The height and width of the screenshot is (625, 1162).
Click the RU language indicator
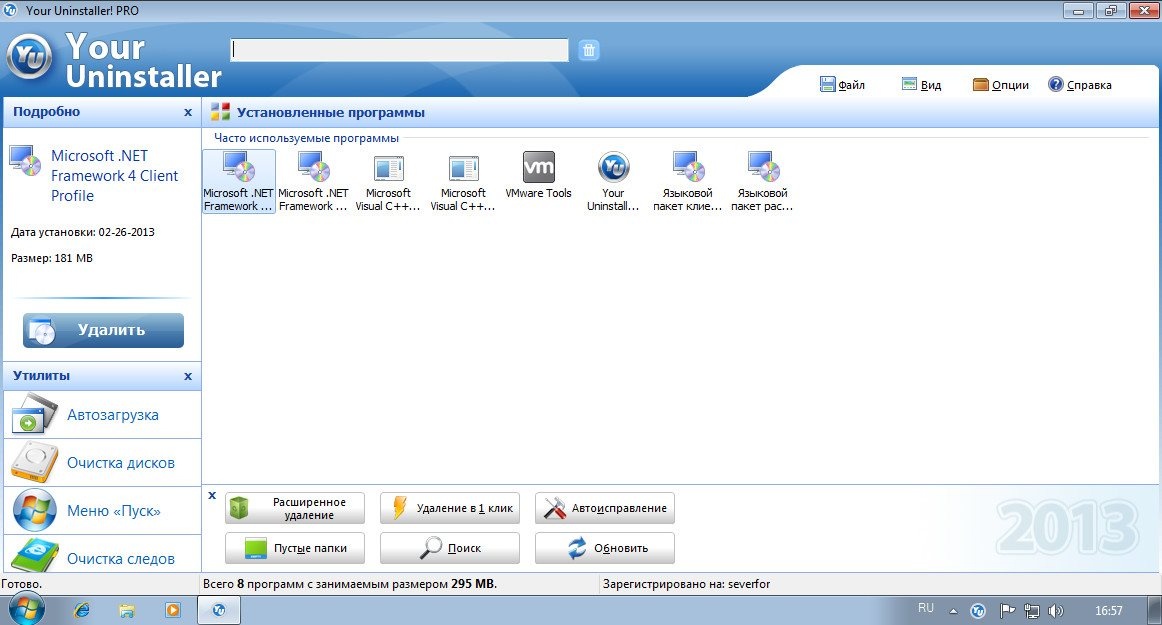click(926, 608)
